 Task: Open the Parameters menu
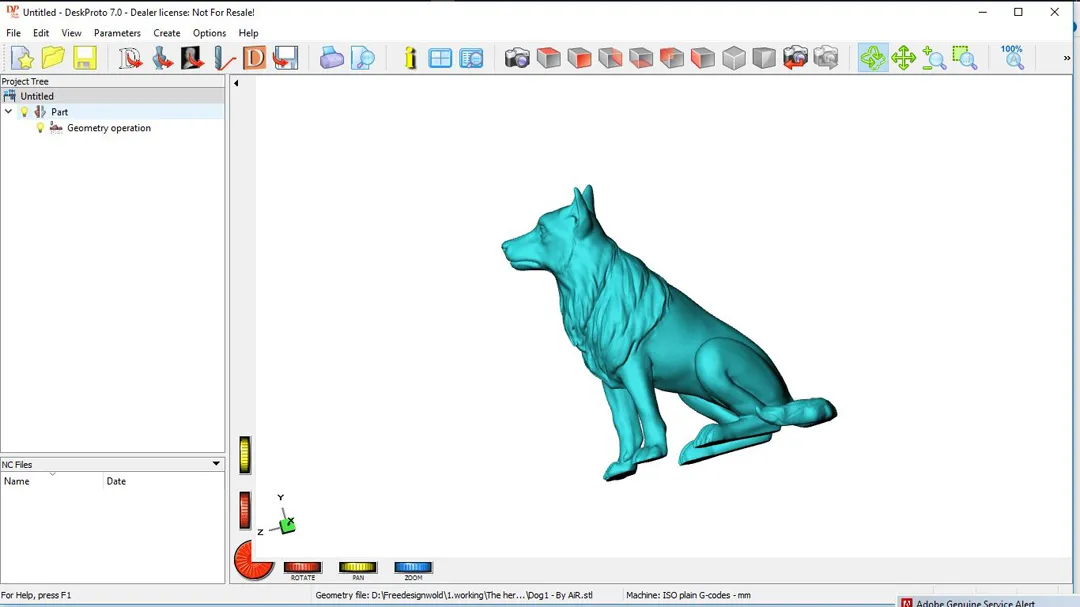pyautogui.click(x=117, y=33)
